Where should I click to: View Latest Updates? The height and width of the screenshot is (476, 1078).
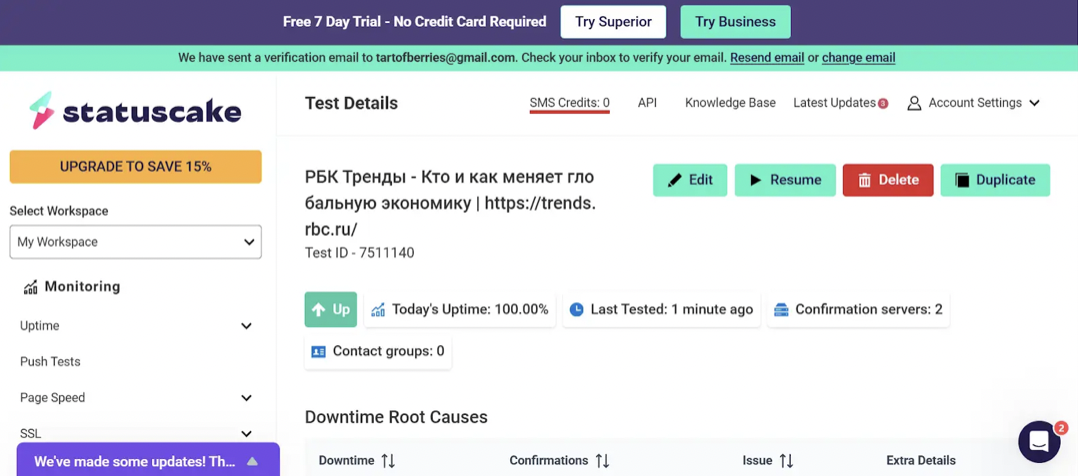(834, 102)
